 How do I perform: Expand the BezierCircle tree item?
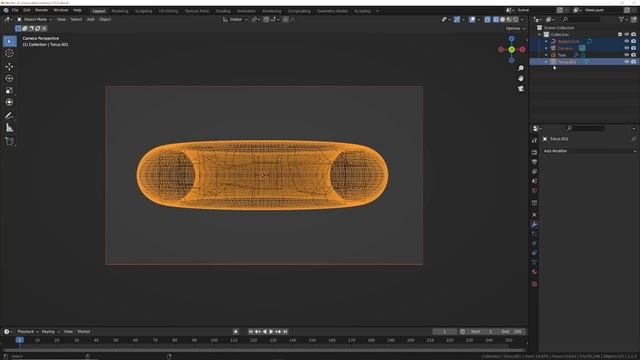coord(546,41)
